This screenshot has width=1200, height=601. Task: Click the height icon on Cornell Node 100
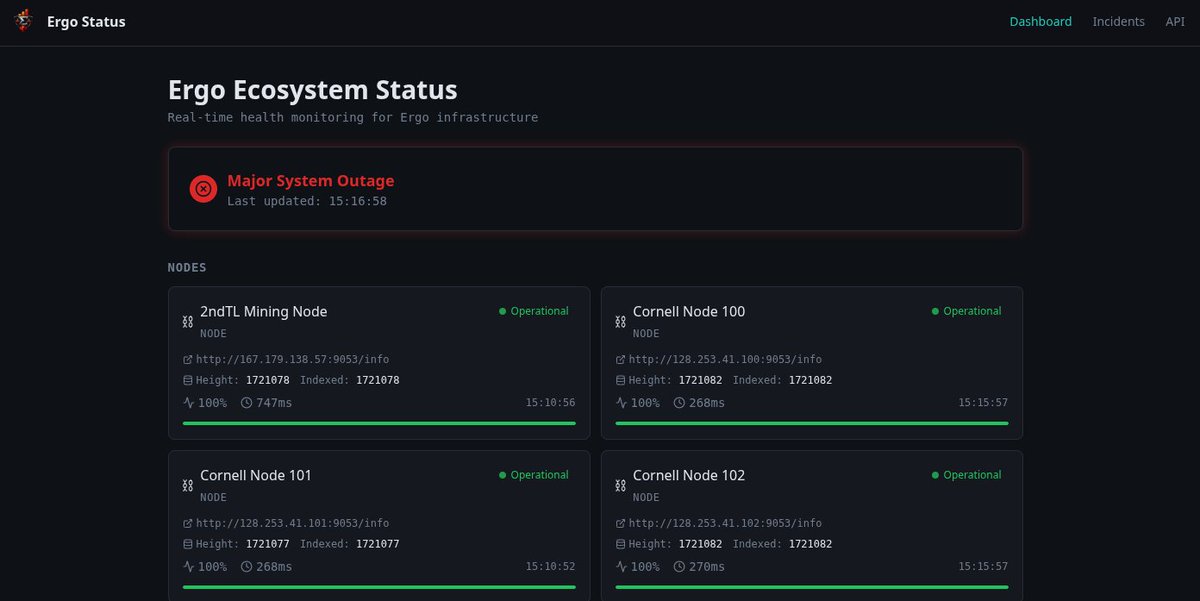click(619, 380)
